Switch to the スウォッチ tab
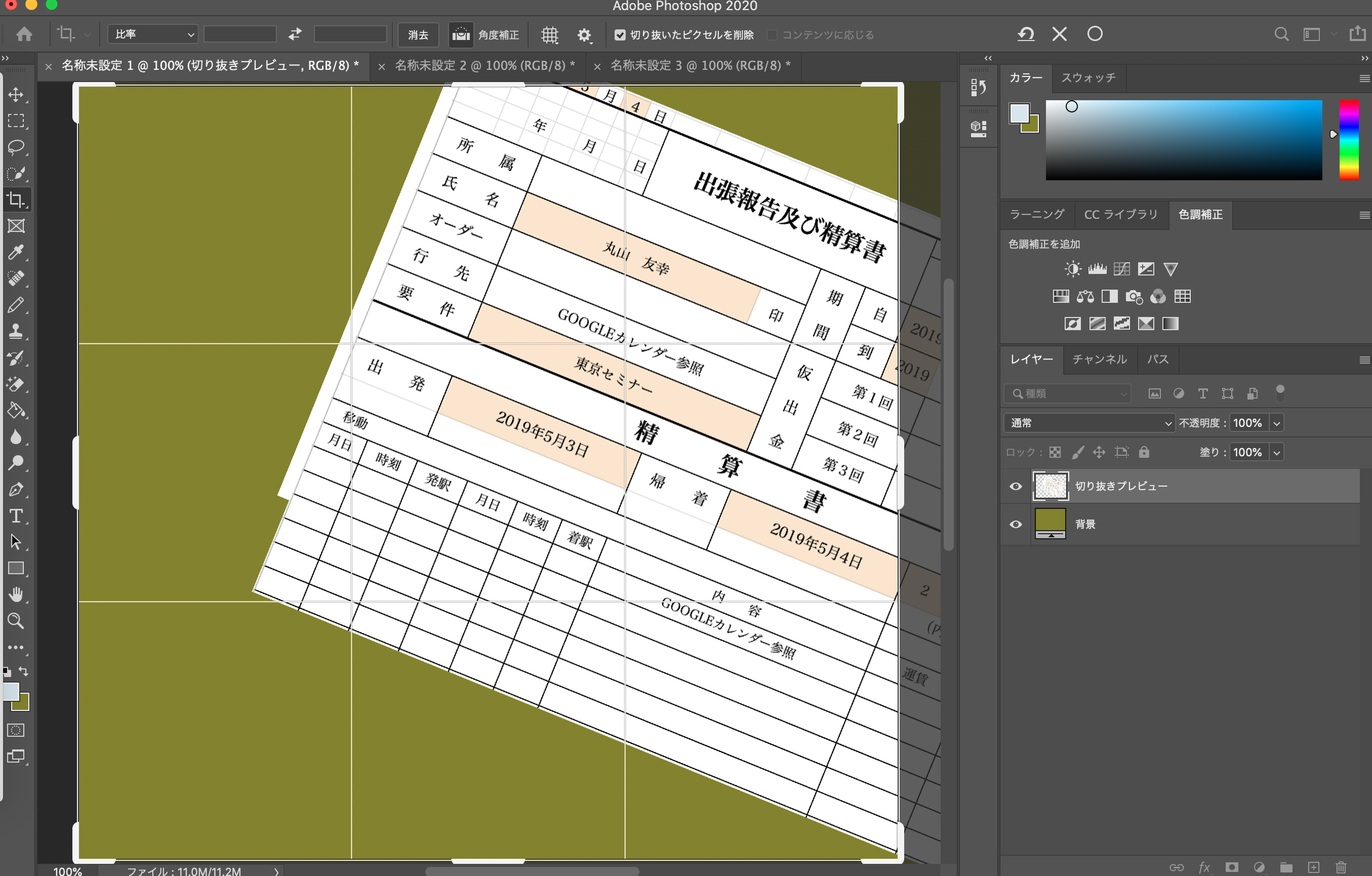Viewport: 1372px width, 876px height. (x=1088, y=77)
